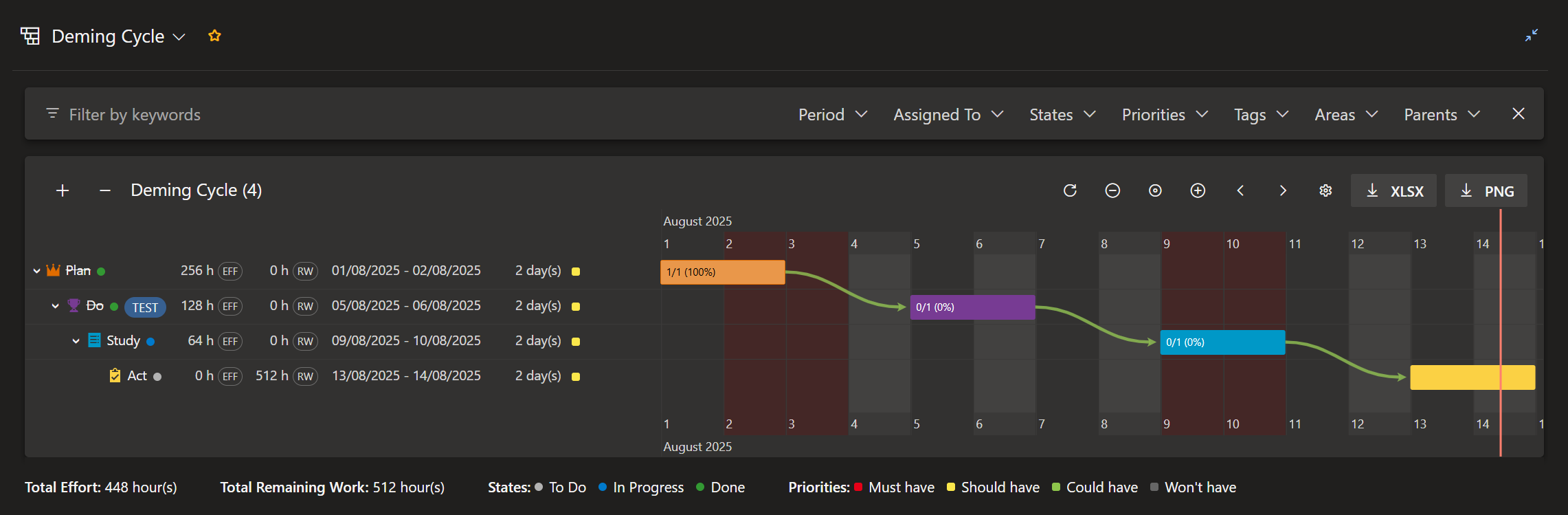Click the Act row 512 h value
The width and height of the screenshot is (1568, 515).
(x=271, y=375)
